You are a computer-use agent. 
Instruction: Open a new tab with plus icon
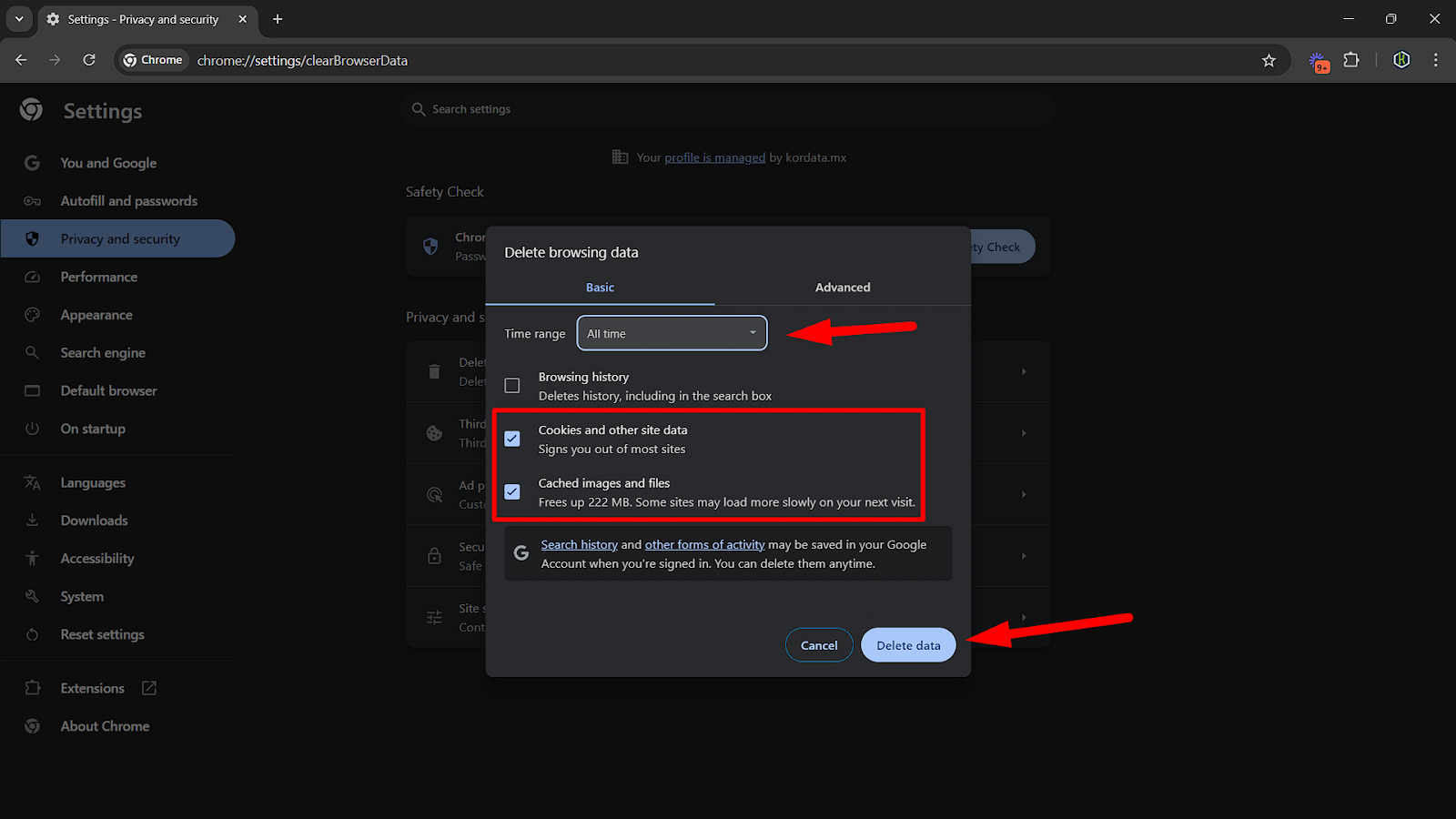(x=278, y=19)
